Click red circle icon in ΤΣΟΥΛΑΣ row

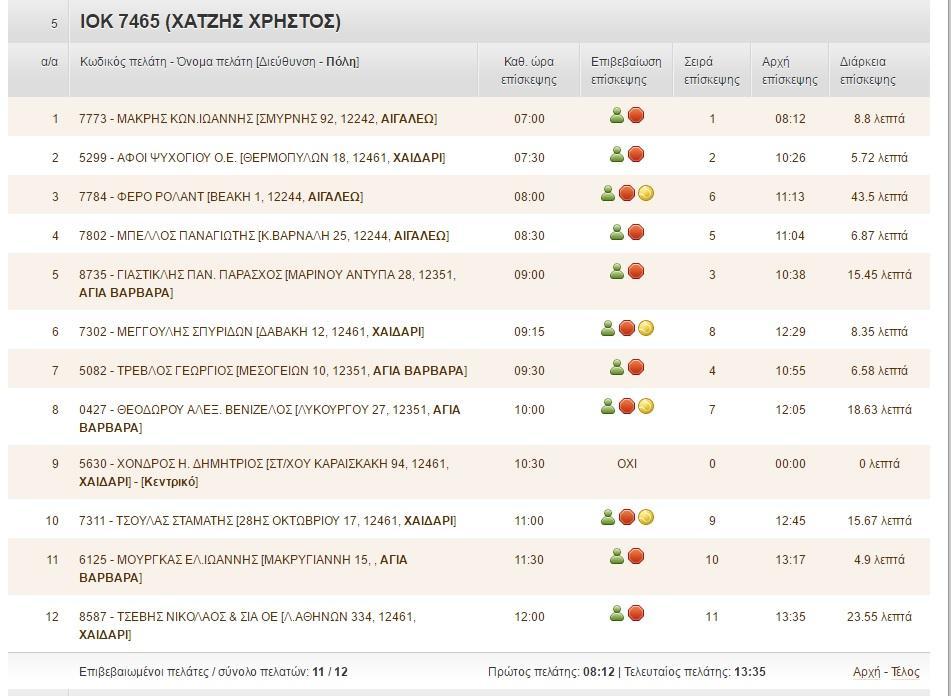click(627, 517)
